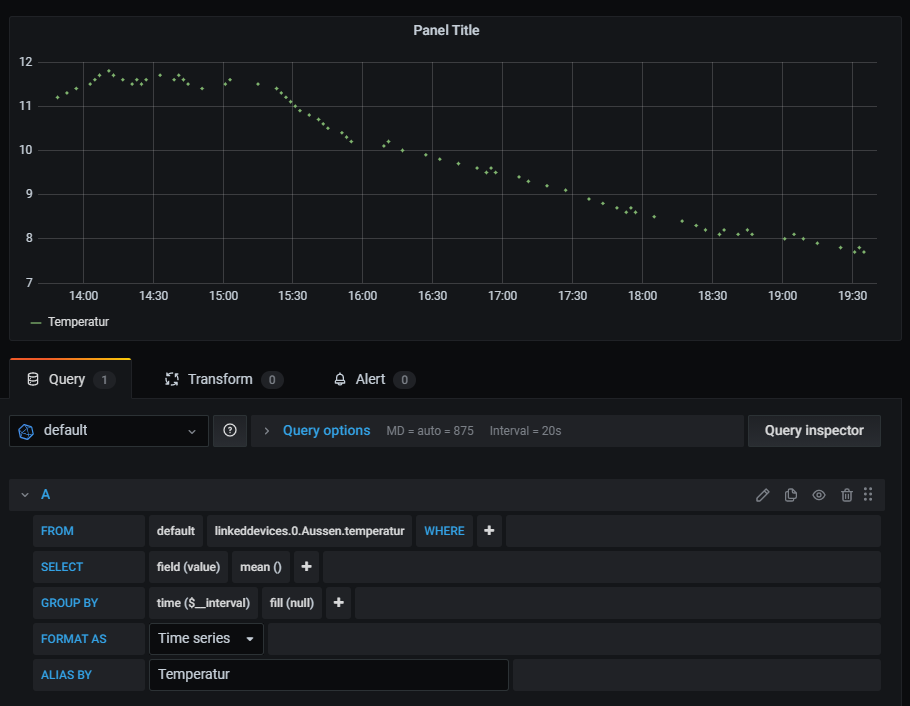Open the Query inspector
This screenshot has width=910, height=706.
[813, 431]
